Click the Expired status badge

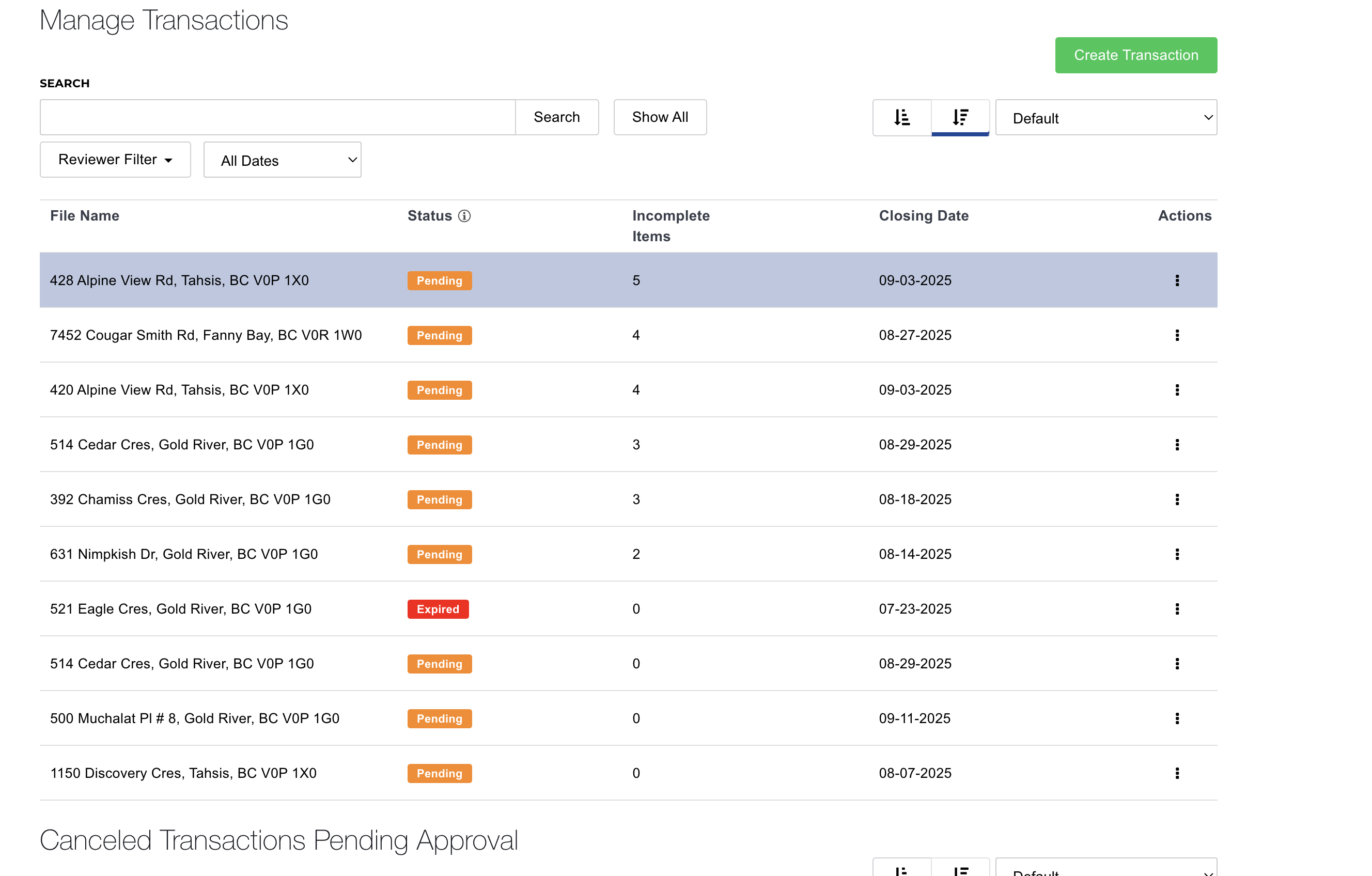click(438, 609)
